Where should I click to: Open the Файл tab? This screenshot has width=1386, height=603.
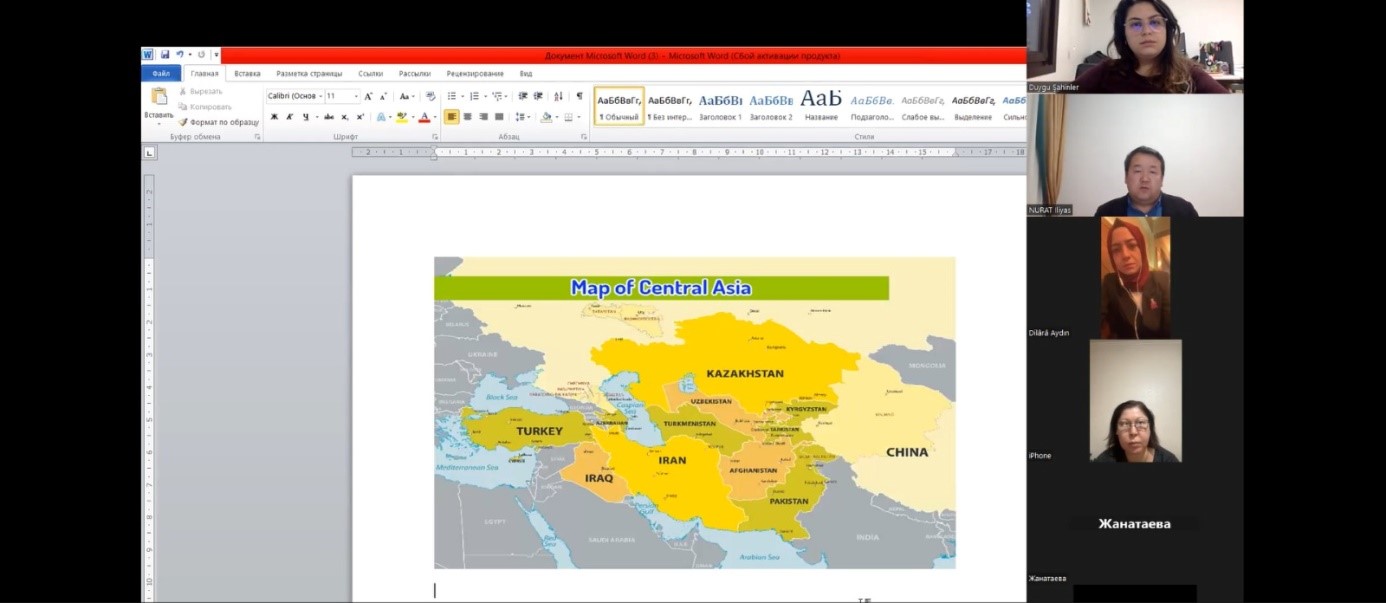click(161, 73)
